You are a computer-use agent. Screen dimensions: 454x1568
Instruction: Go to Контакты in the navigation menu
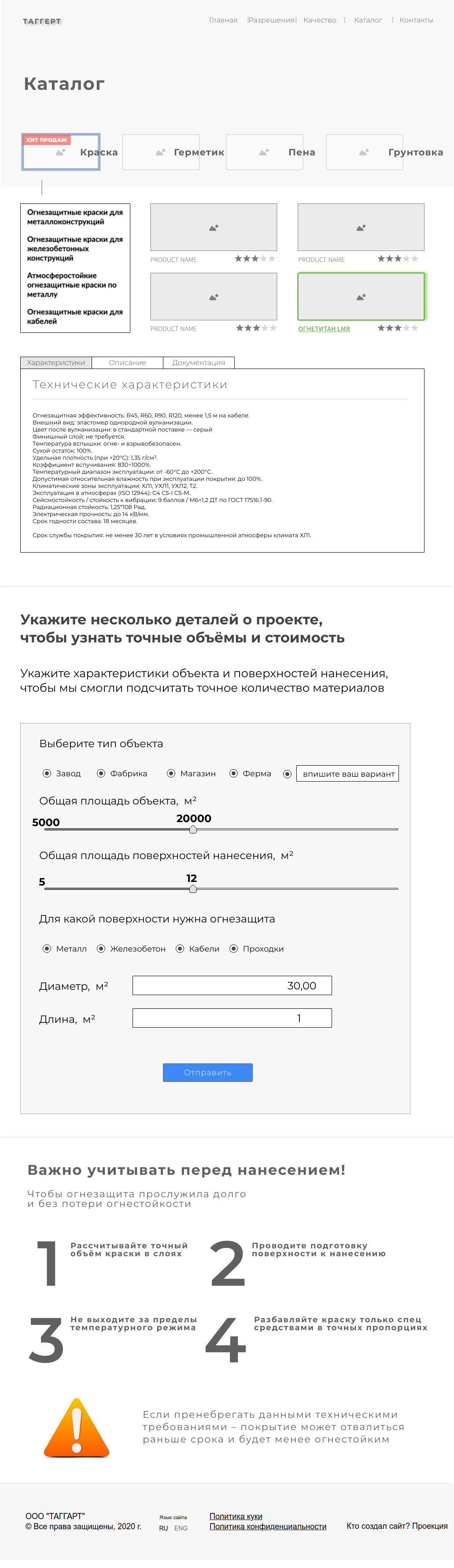pyautogui.click(x=416, y=20)
